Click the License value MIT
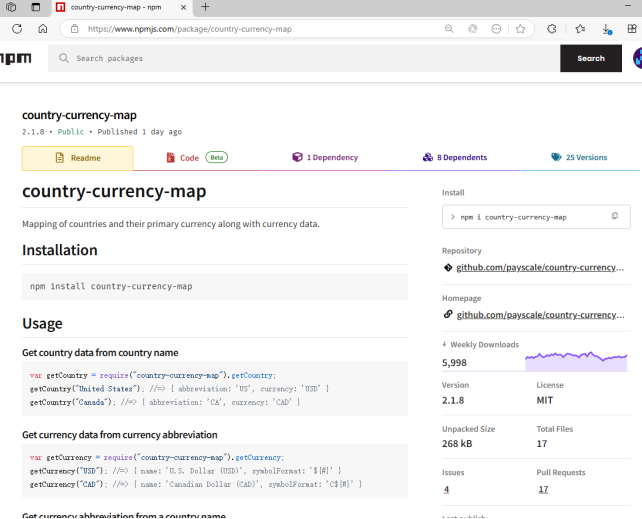This screenshot has width=642, height=519. [x=545, y=401]
